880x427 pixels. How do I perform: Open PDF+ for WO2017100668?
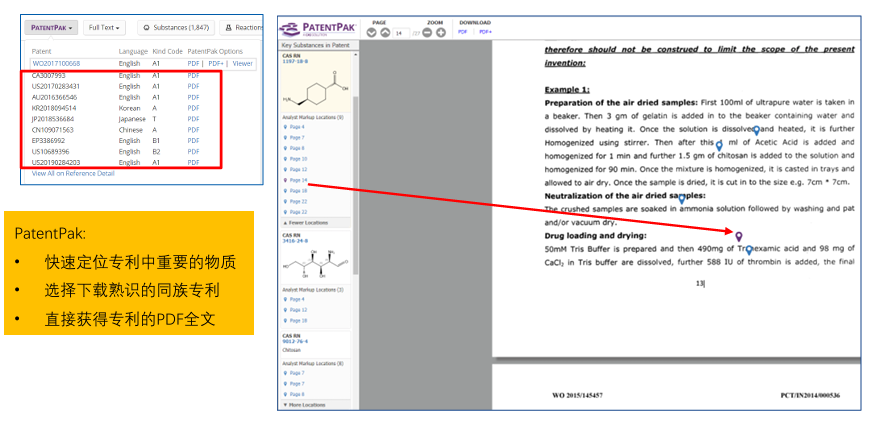click(x=215, y=63)
